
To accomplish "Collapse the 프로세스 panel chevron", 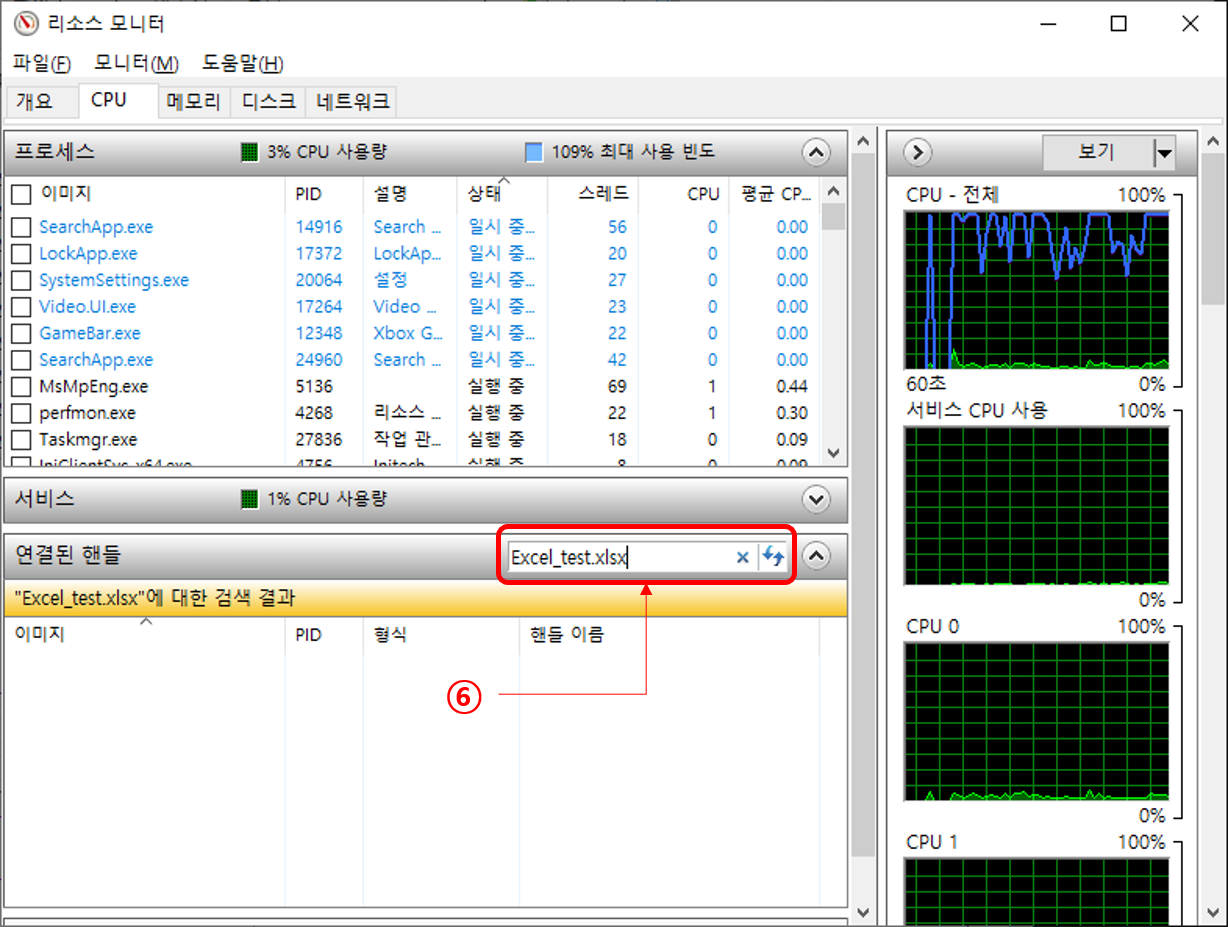I will pyautogui.click(x=816, y=152).
